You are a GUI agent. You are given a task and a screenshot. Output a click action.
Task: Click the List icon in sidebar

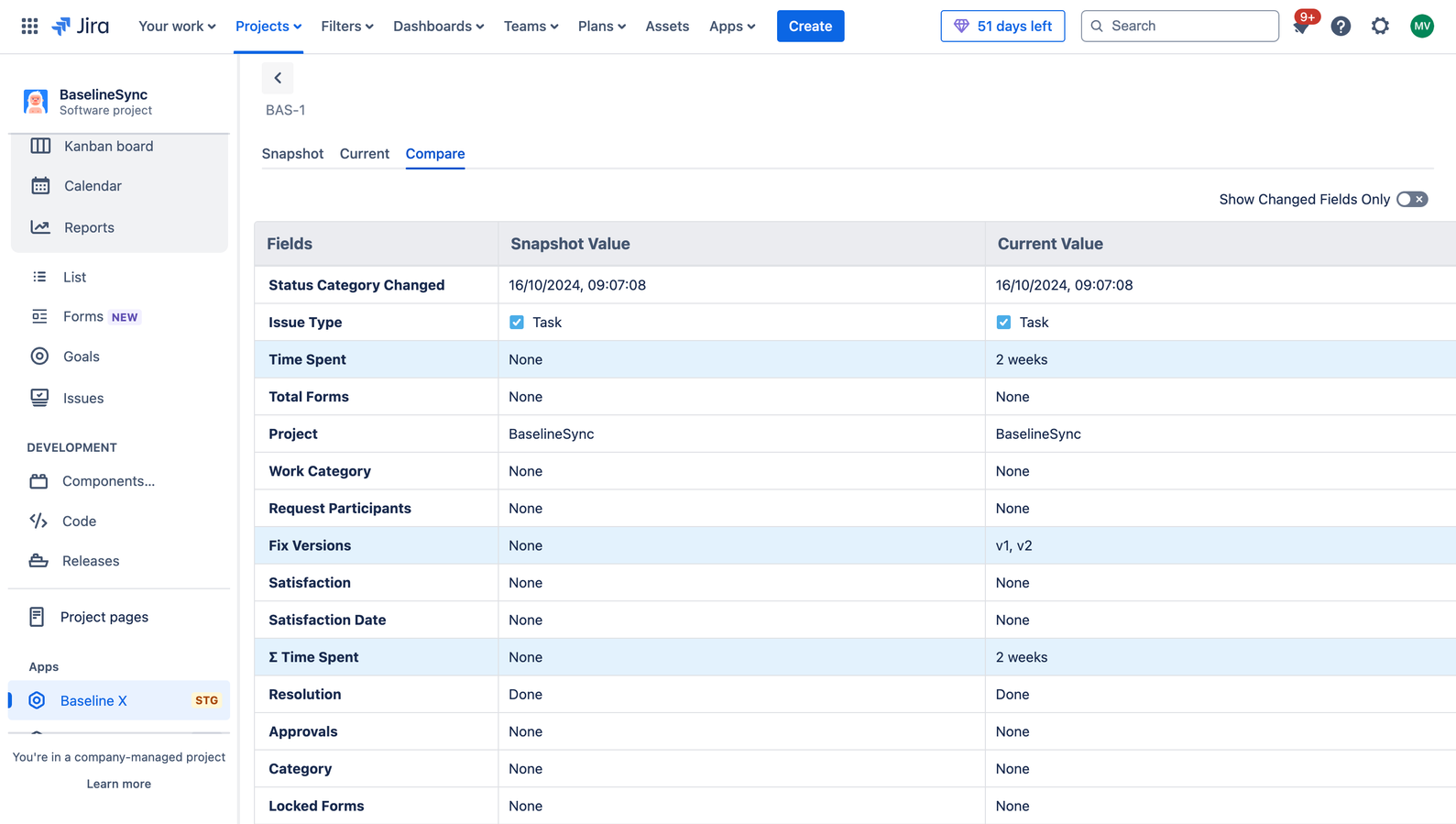coord(39,277)
